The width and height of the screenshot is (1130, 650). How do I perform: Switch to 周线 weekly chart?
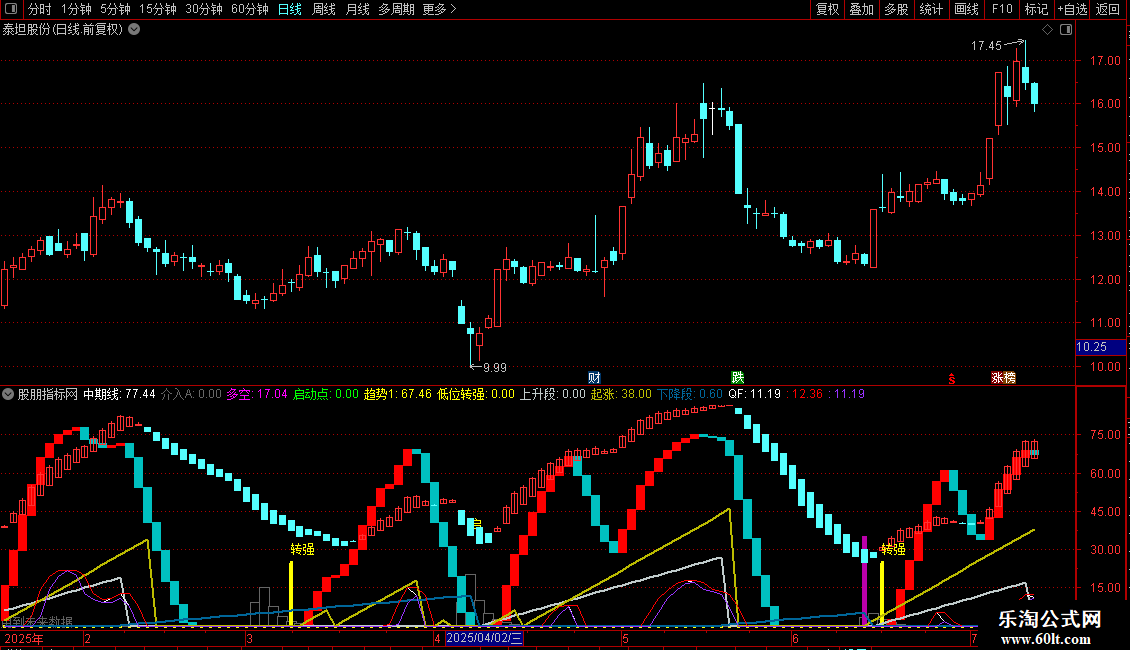click(x=324, y=9)
